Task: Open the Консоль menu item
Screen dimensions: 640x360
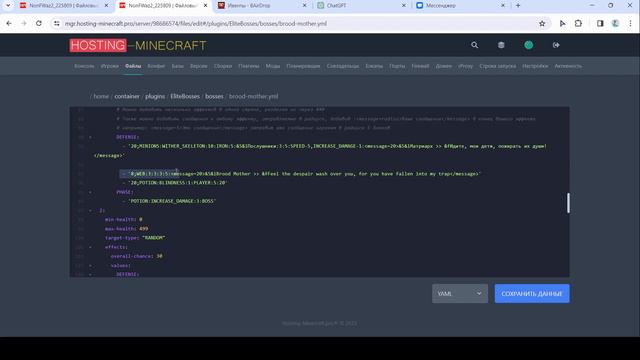Action: [84, 66]
